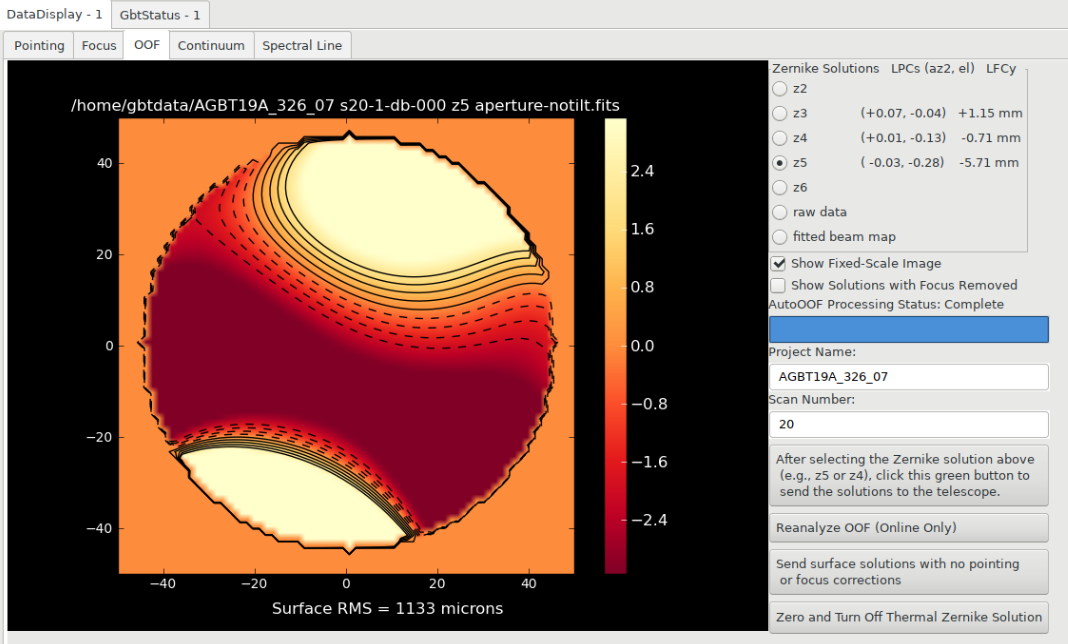Select the z5 radio button
The image size is (1068, 644).
[x=780, y=163]
